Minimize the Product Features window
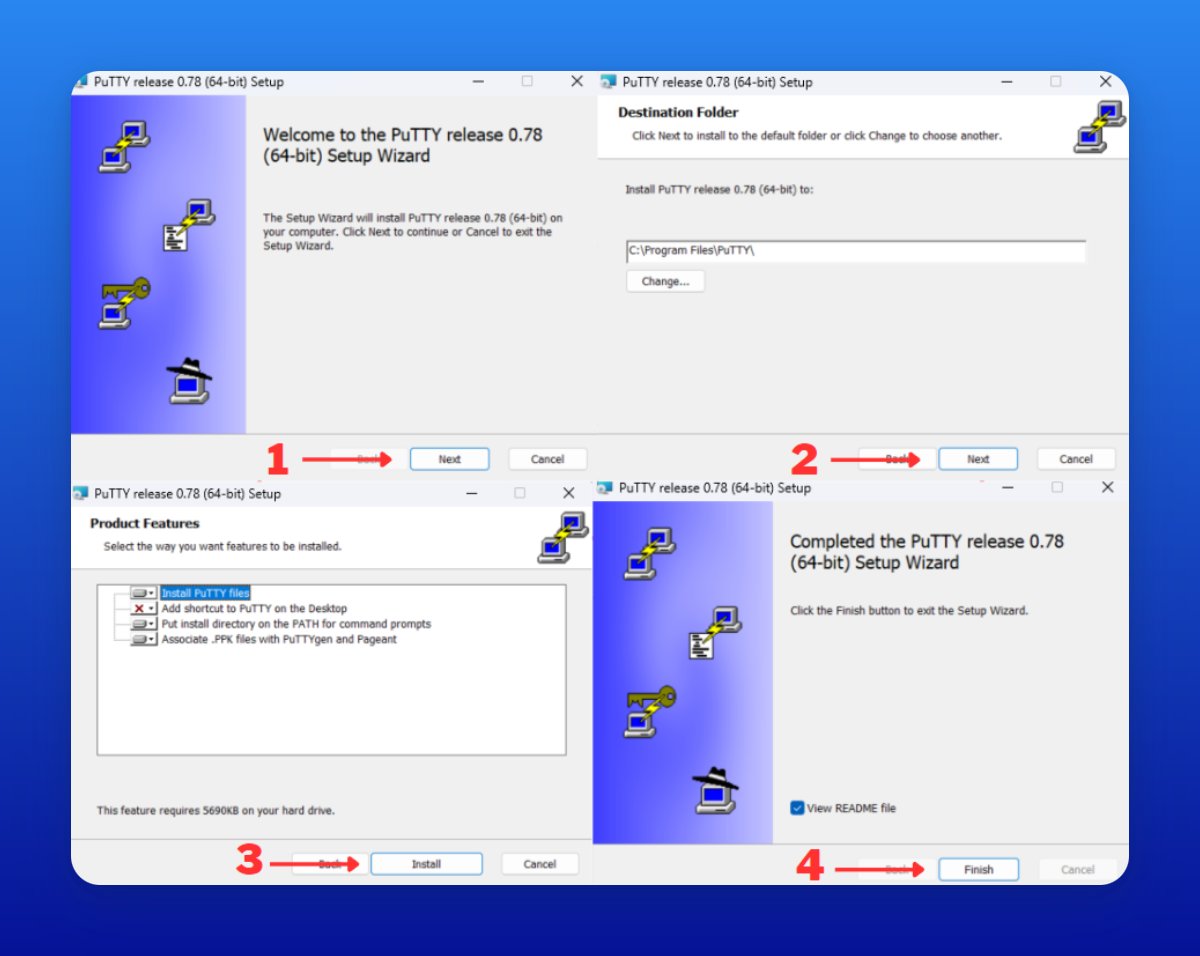 [x=470, y=493]
